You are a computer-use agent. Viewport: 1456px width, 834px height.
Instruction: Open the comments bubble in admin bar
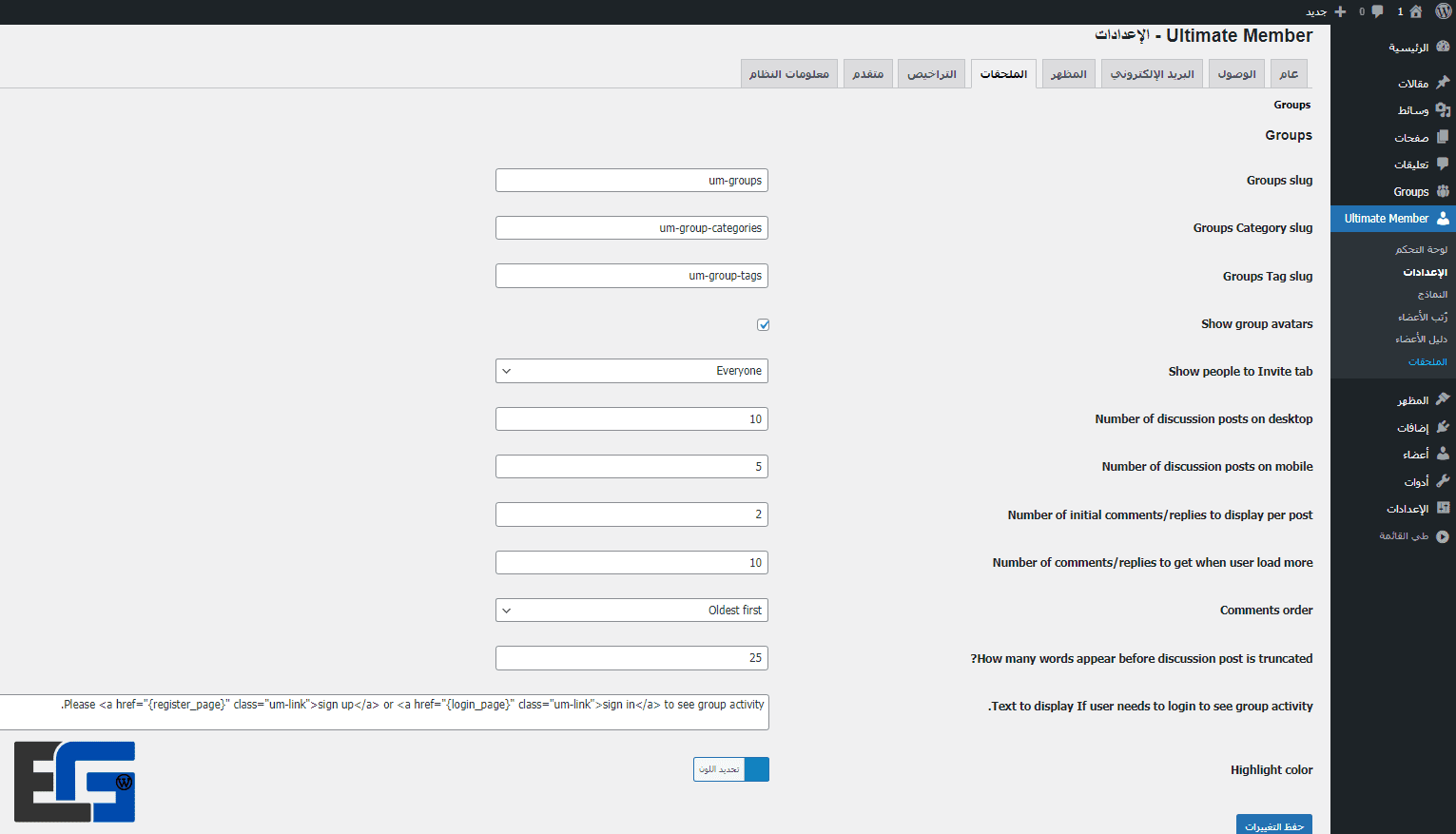point(1377,11)
